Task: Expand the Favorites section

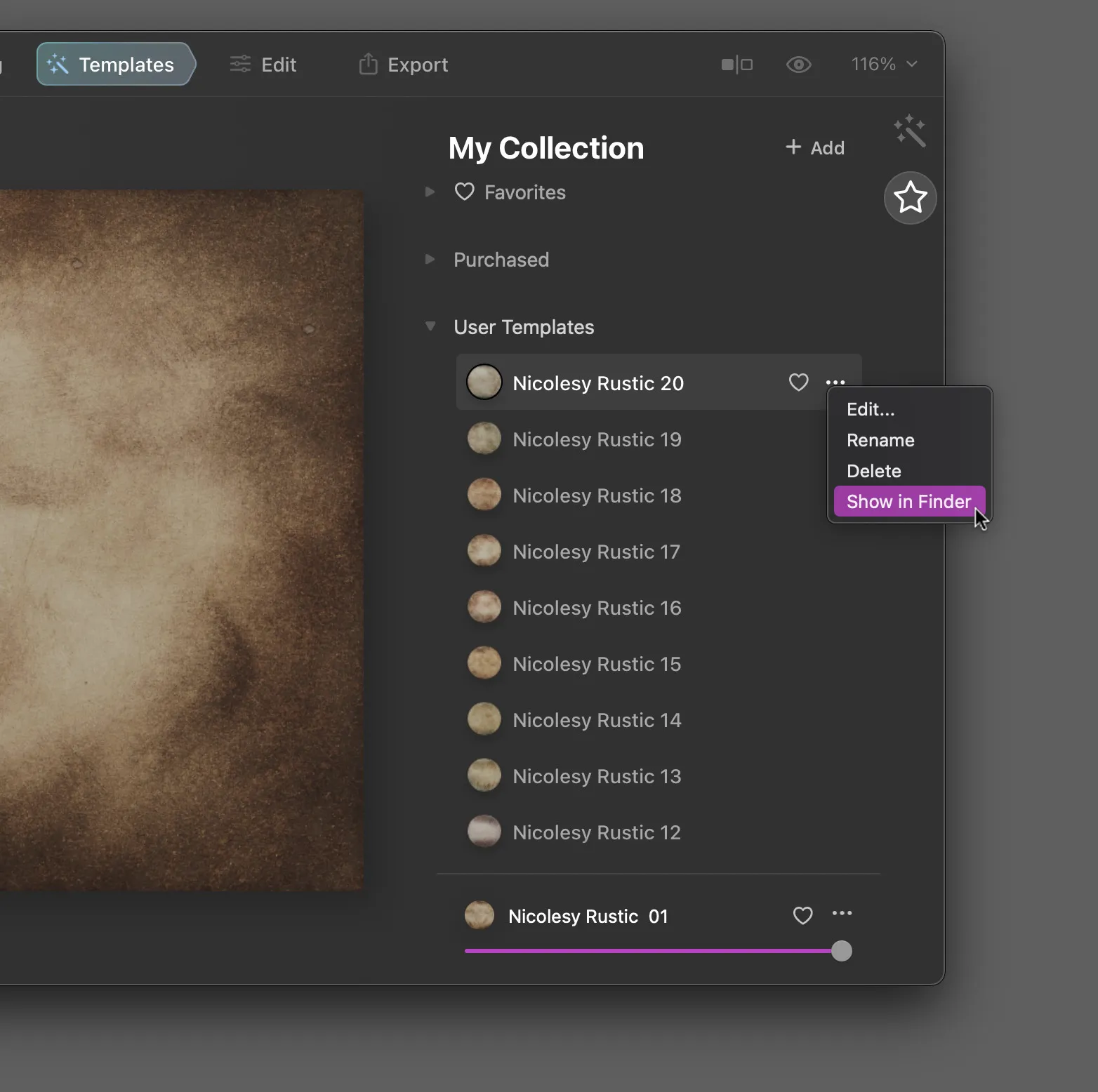Action: click(430, 192)
